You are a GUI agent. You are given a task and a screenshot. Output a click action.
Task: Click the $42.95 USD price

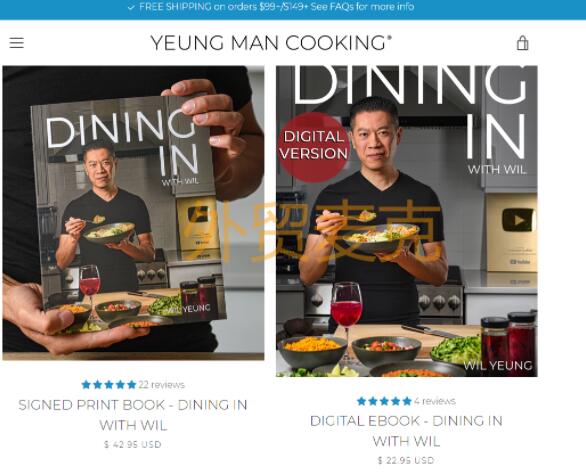[x=133, y=444]
